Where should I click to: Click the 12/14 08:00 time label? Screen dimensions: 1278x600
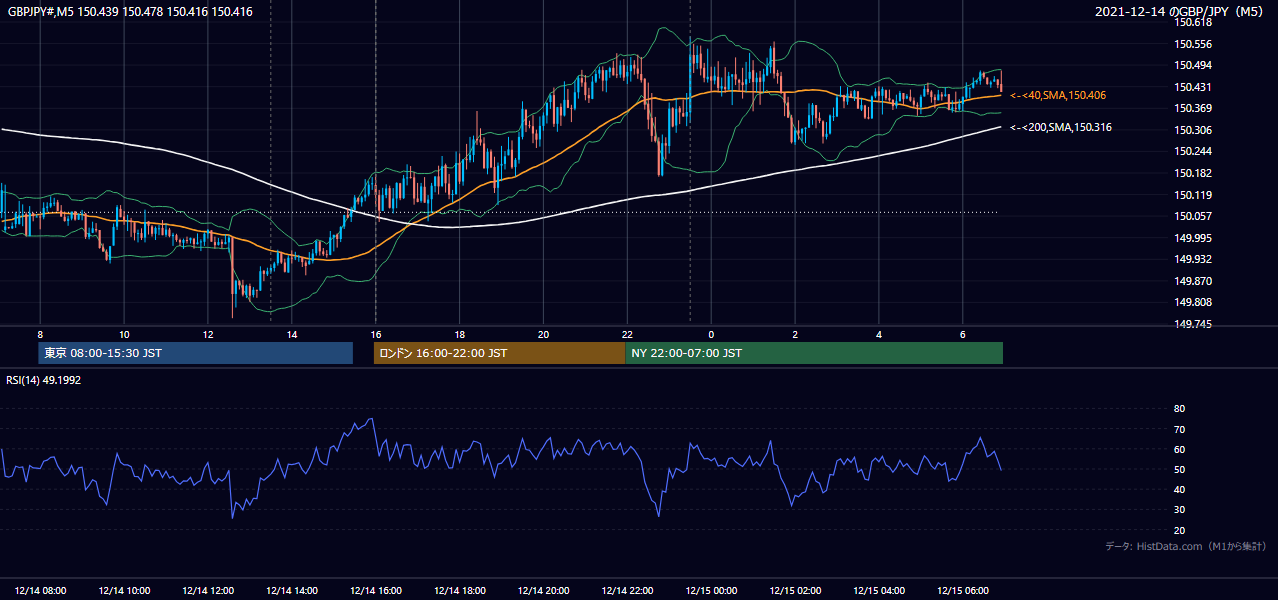pyautogui.click(x=41, y=590)
